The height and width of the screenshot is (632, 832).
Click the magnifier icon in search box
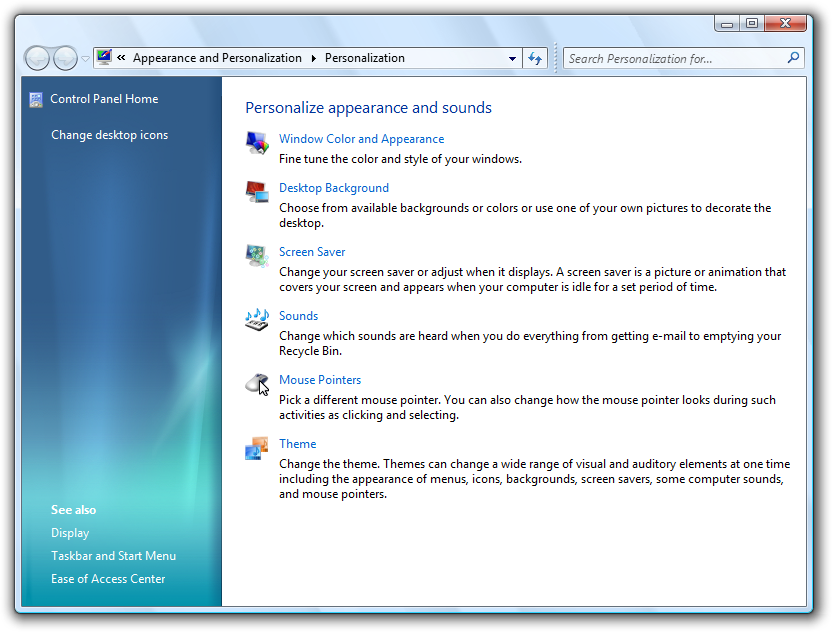click(794, 58)
